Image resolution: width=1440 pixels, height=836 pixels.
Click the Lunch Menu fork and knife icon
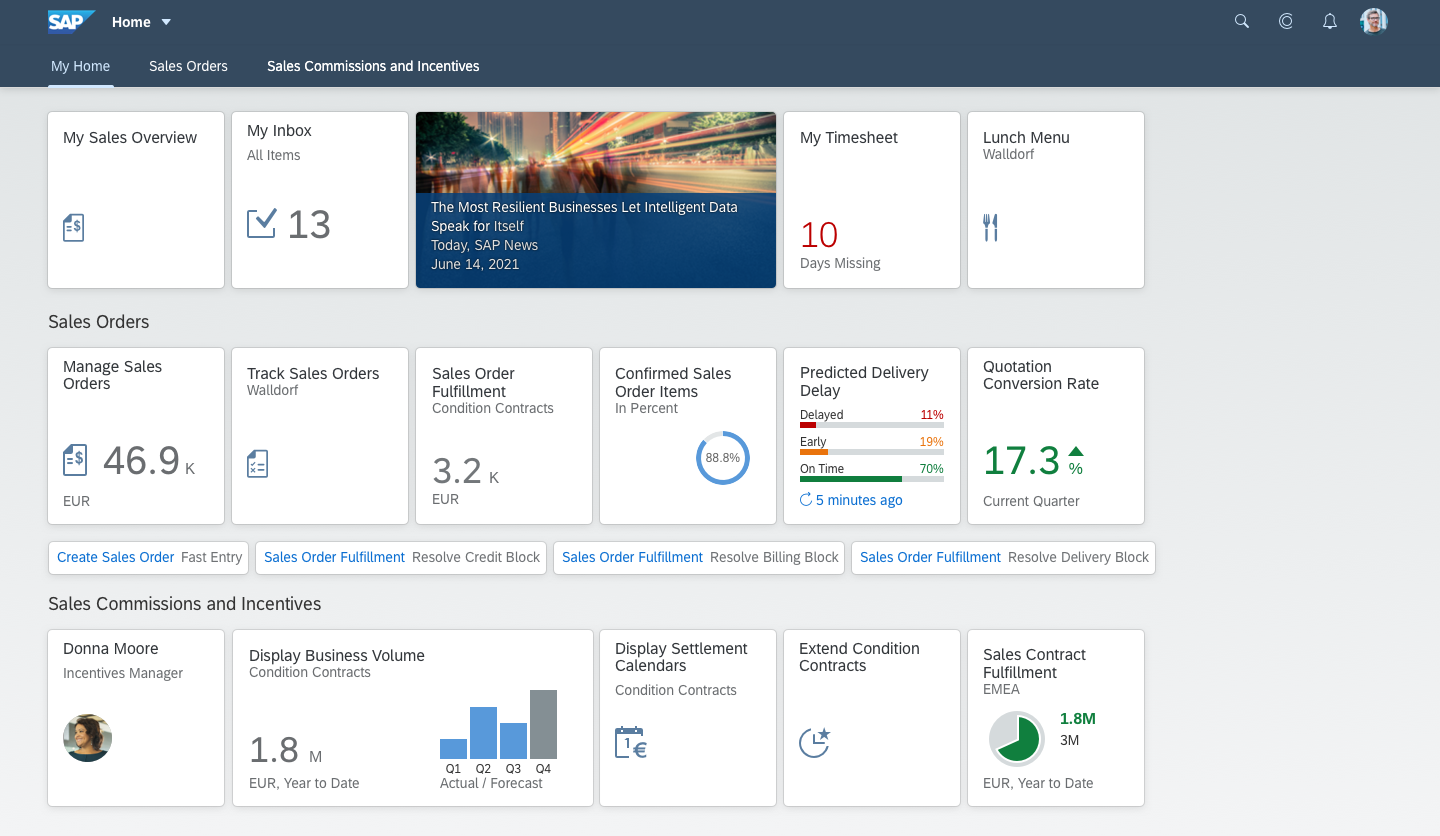pyautogui.click(x=990, y=228)
